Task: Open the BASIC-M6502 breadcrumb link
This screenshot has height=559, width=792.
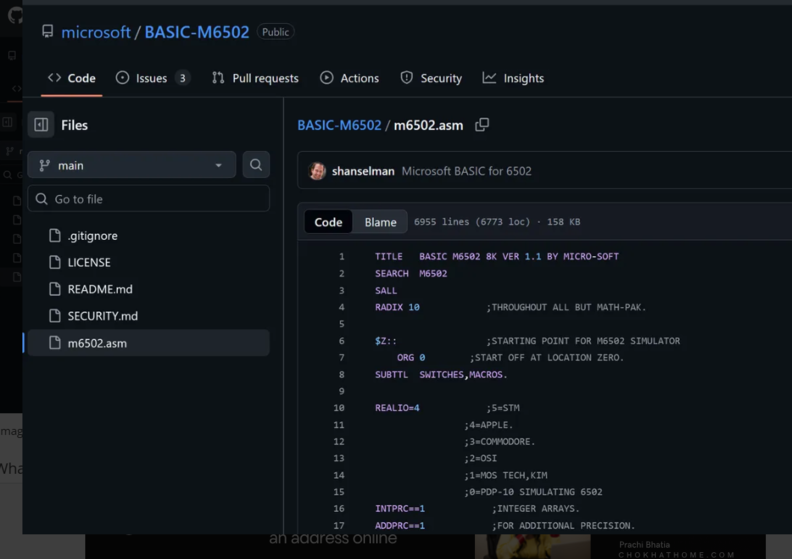Action: (x=339, y=125)
